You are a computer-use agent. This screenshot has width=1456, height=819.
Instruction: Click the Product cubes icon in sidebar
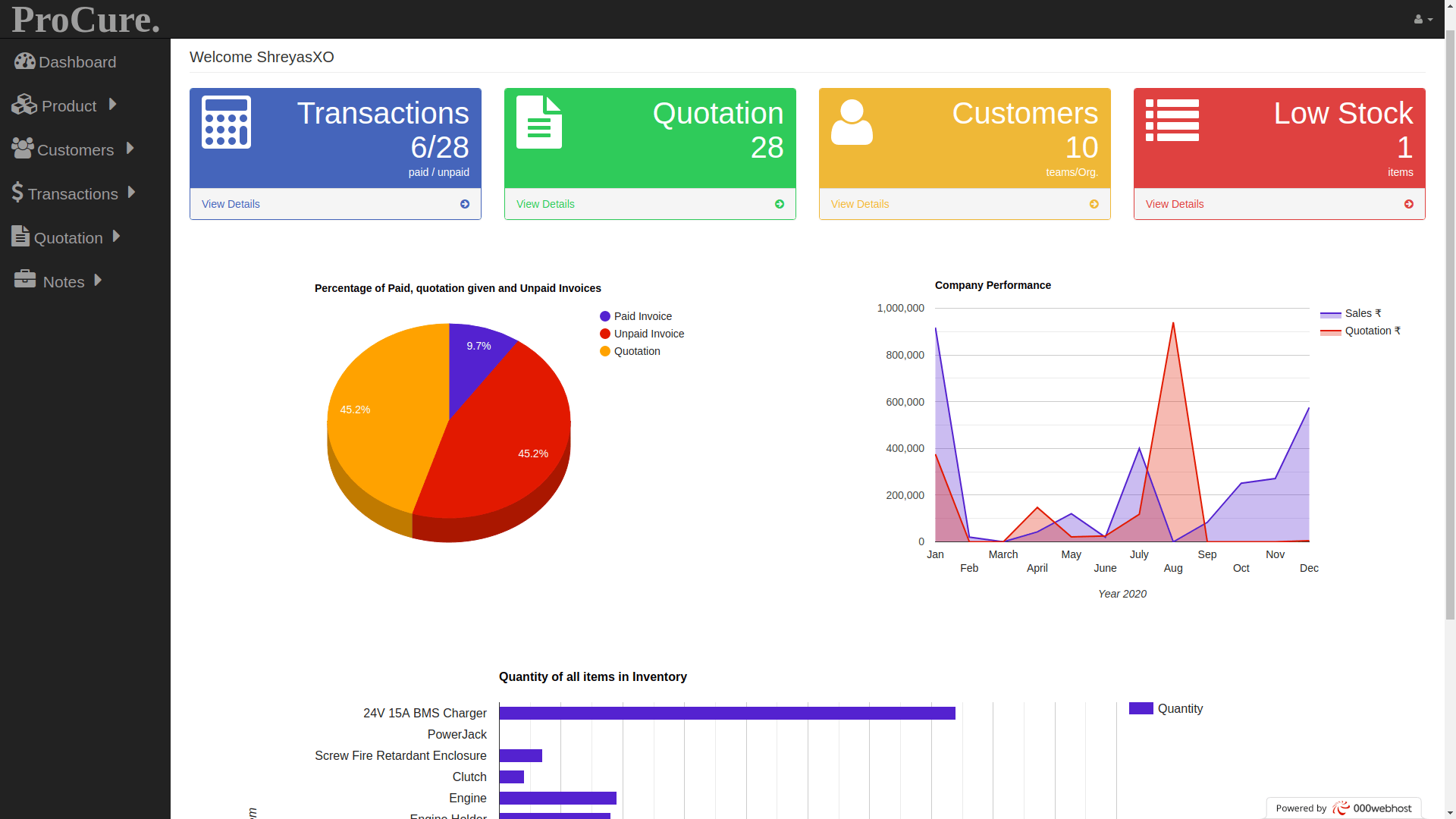[x=24, y=105]
